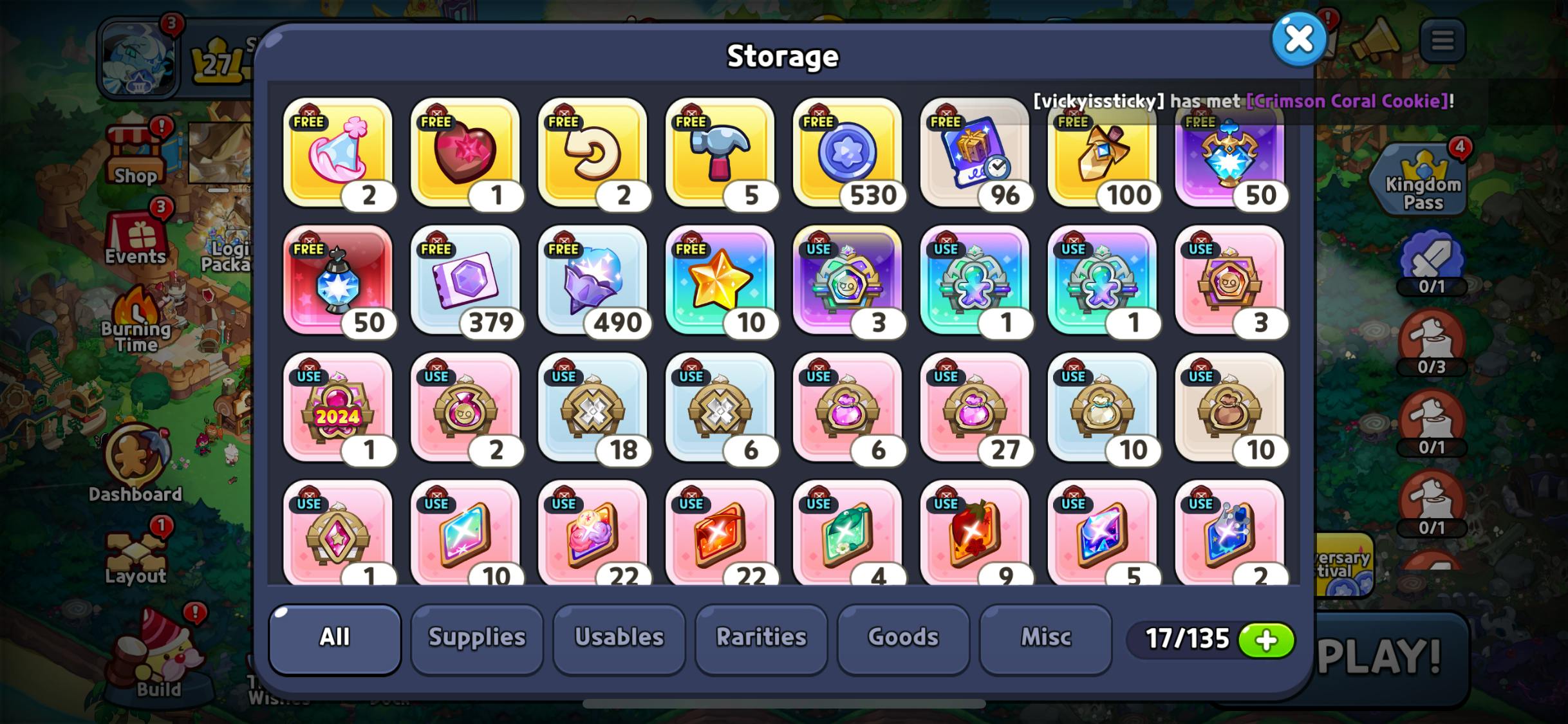Screen dimensions: 1568x724
Task: Select the party hat item in storage
Action: coord(338,153)
